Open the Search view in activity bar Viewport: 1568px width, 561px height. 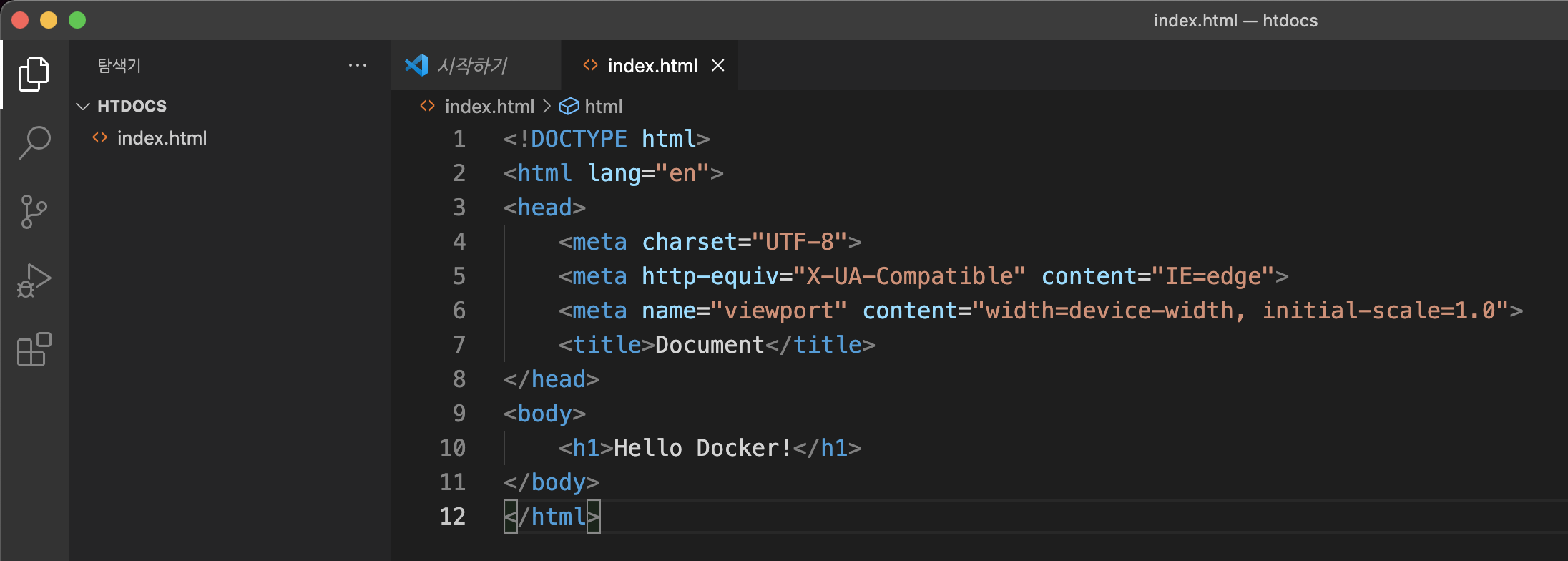pyautogui.click(x=34, y=142)
